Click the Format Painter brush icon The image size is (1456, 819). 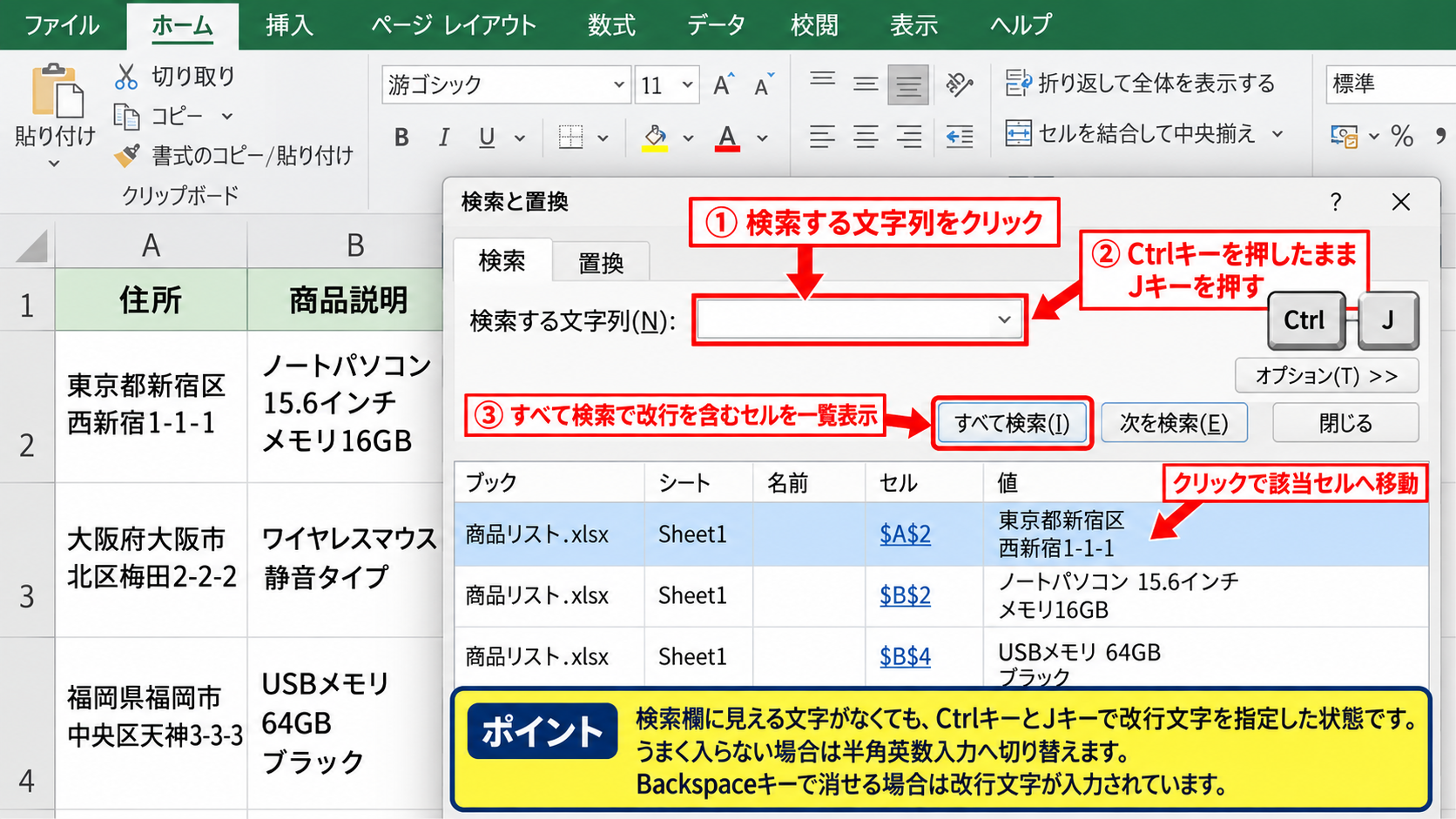127,155
